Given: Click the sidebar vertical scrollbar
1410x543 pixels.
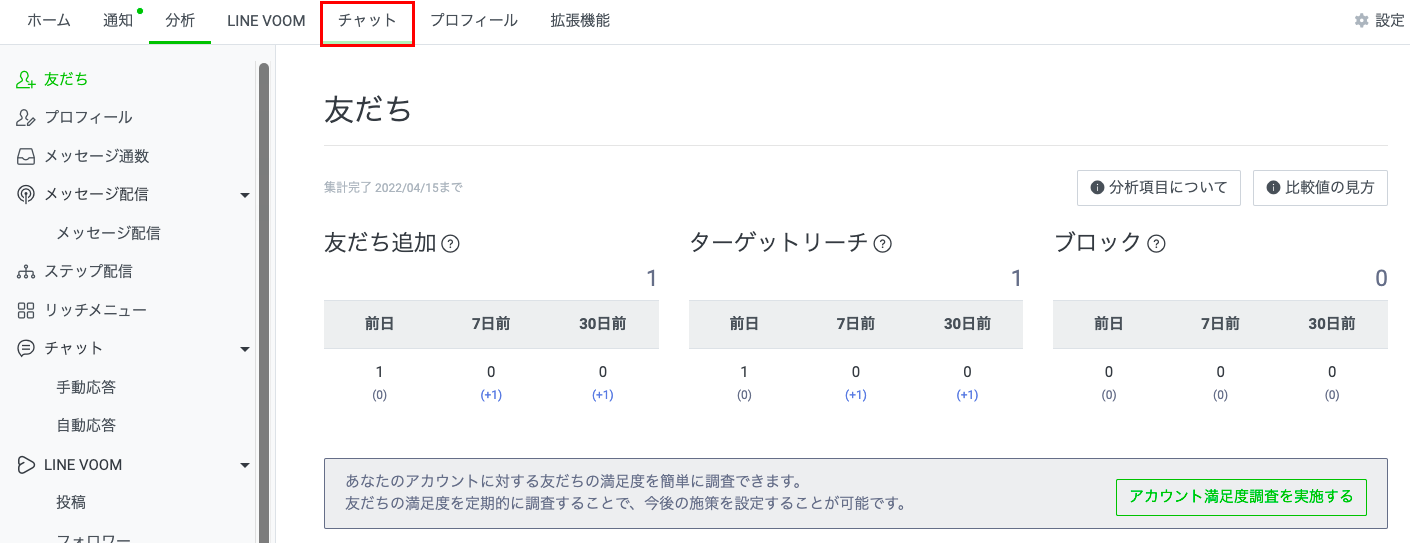Looking at the screenshot, I should point(263,300).
